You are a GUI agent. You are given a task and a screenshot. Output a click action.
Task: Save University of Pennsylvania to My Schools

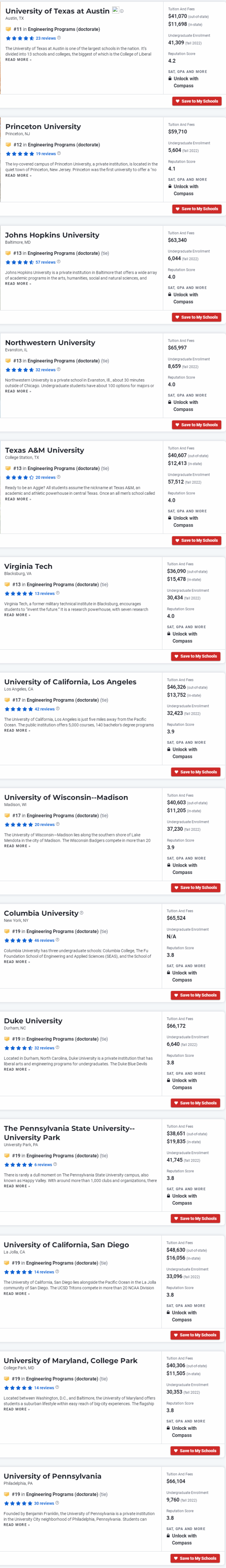tap(195, 1558)
